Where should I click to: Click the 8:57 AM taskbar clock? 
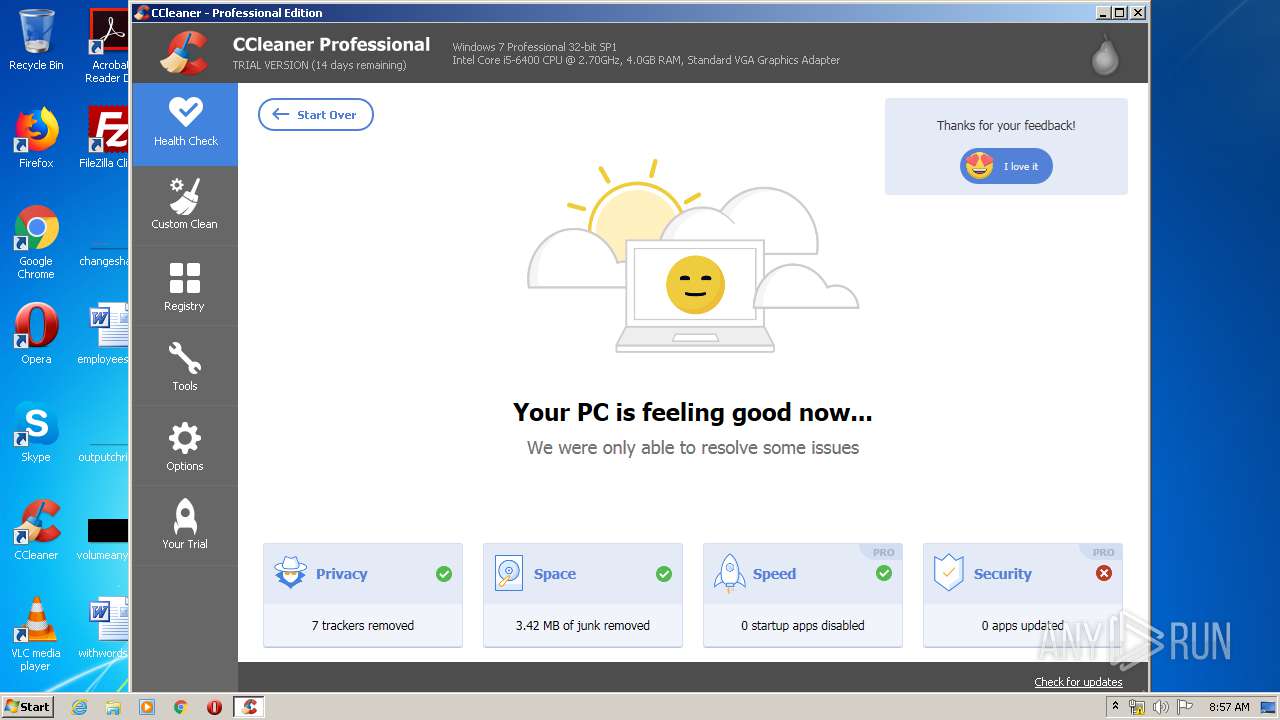pyautogui.click(x=1229, y=707)
